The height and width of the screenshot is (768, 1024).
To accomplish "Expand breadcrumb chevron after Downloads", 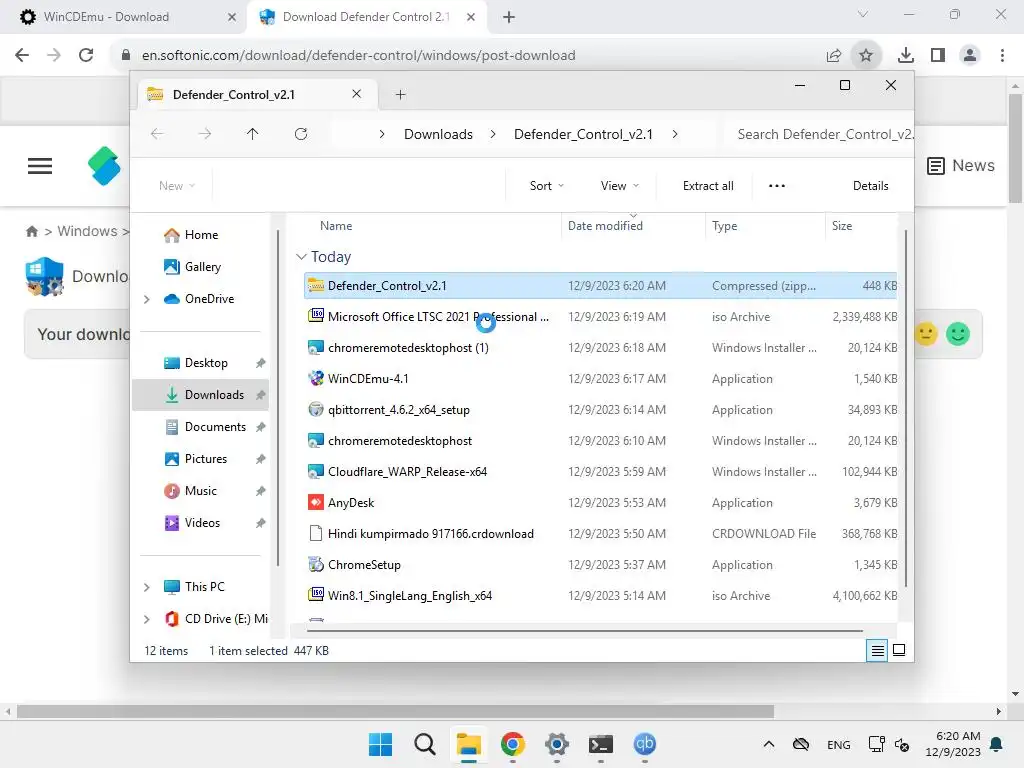I will 493,134.
